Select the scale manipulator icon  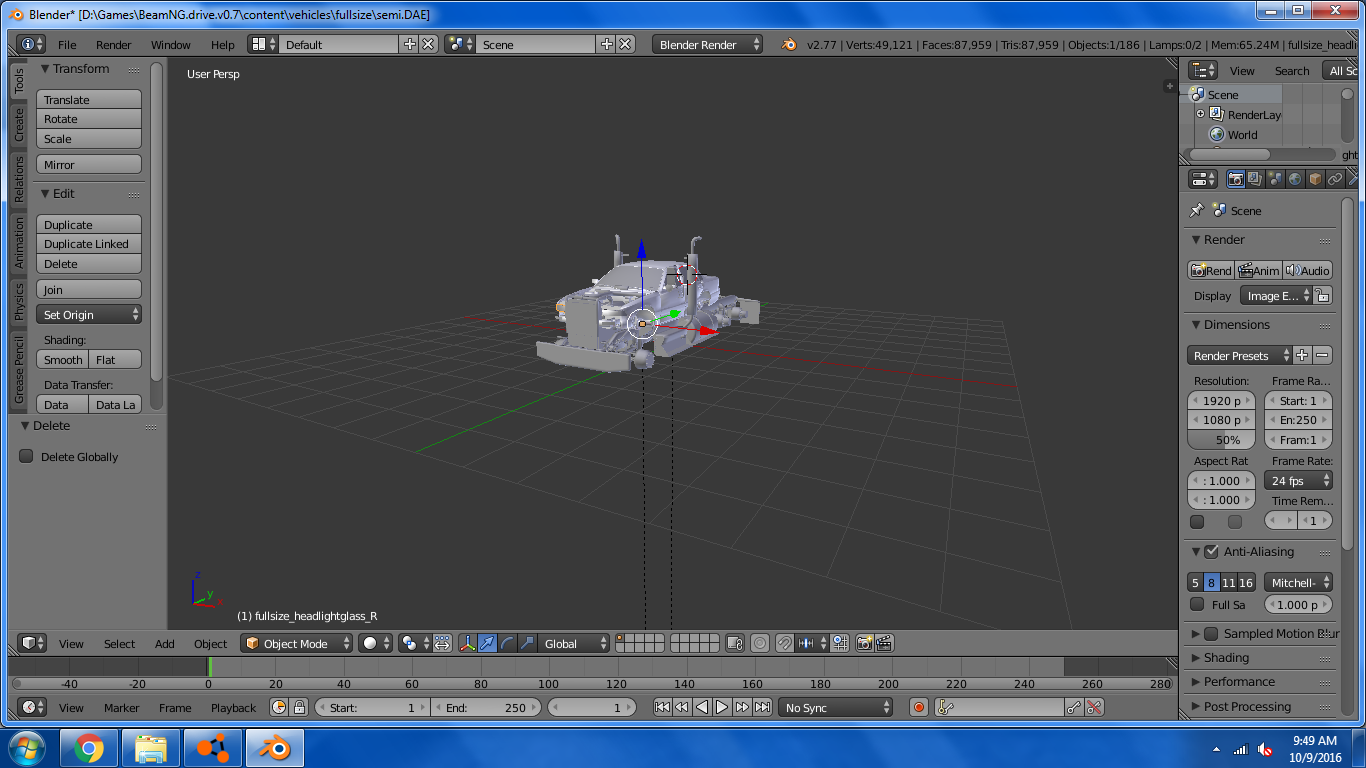pyautogui.click(x=527, y=643)
